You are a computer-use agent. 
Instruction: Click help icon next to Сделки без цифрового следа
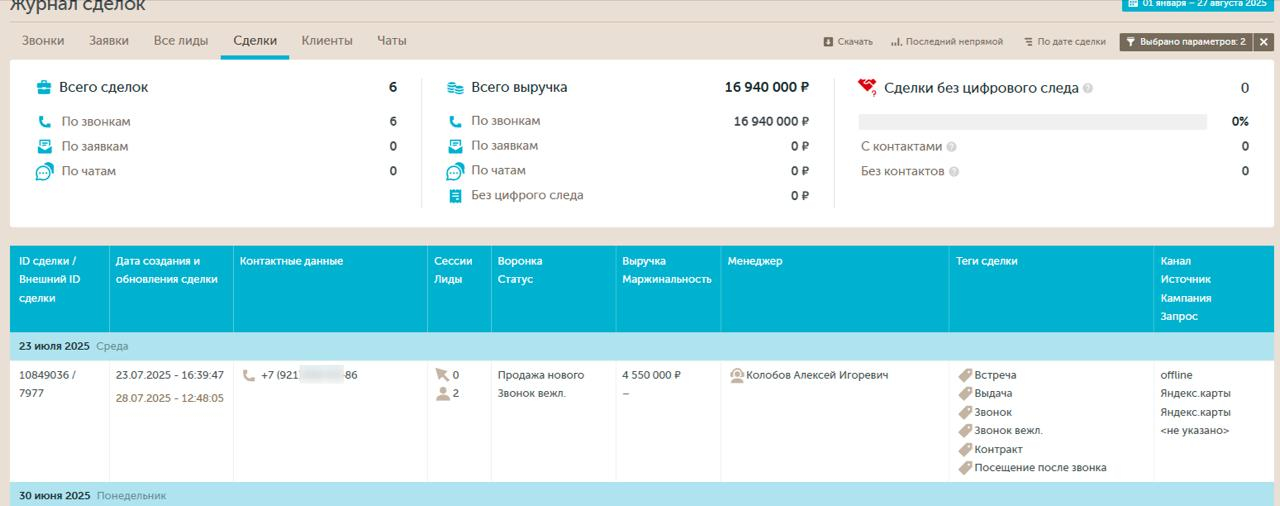(x=1088, y=88)
